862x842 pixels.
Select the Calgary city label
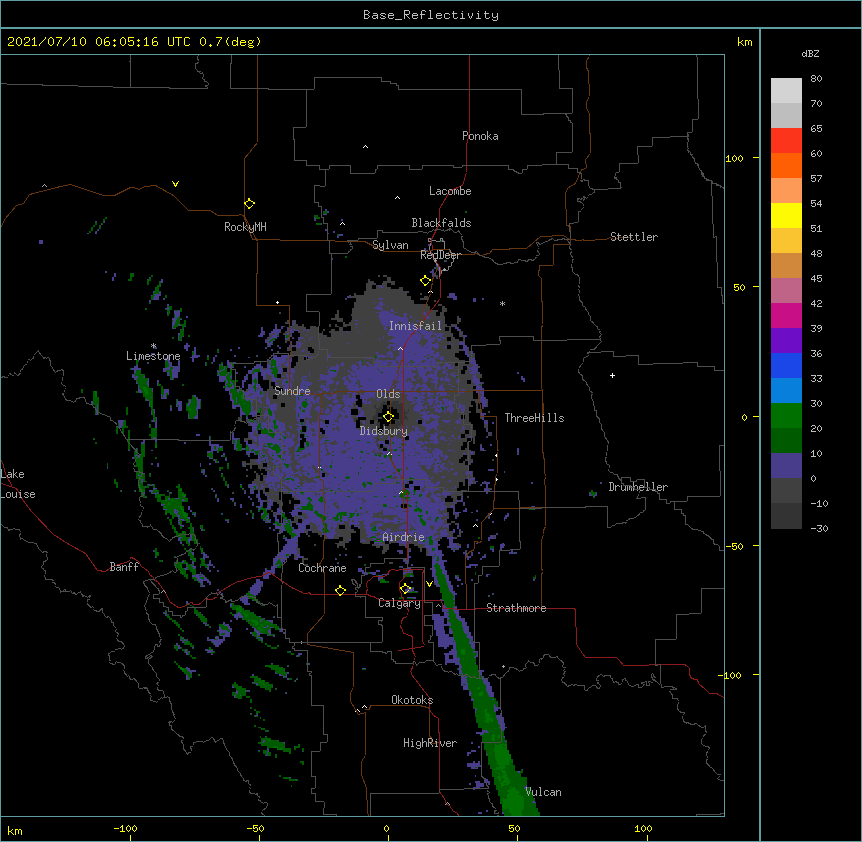coord(399,603)
